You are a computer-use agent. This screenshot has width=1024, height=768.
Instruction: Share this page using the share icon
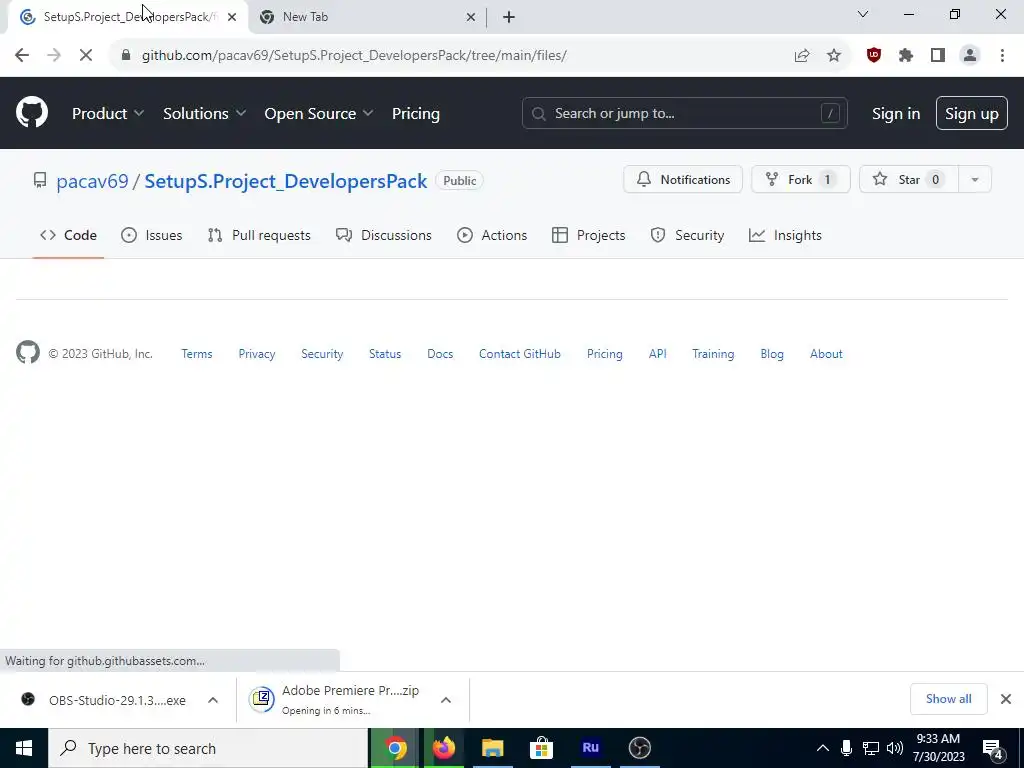801,56
